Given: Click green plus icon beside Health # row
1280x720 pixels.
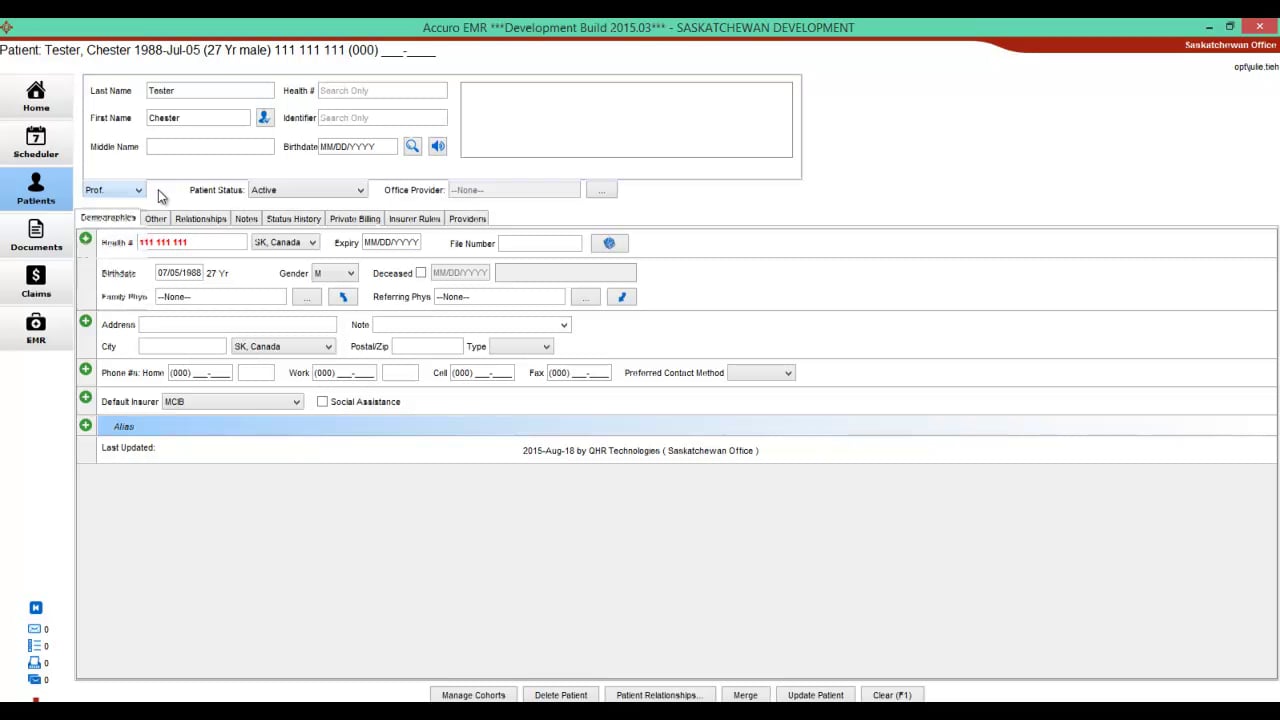Looking at the screenshot, I should [x=86, y=240].
